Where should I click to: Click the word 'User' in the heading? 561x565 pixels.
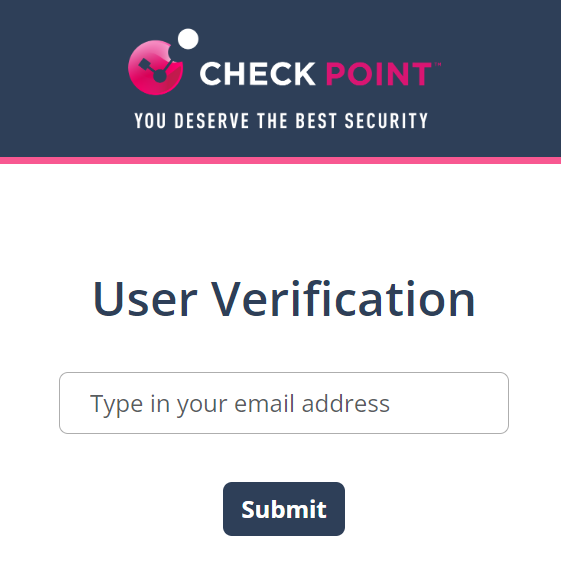(145, 299)
